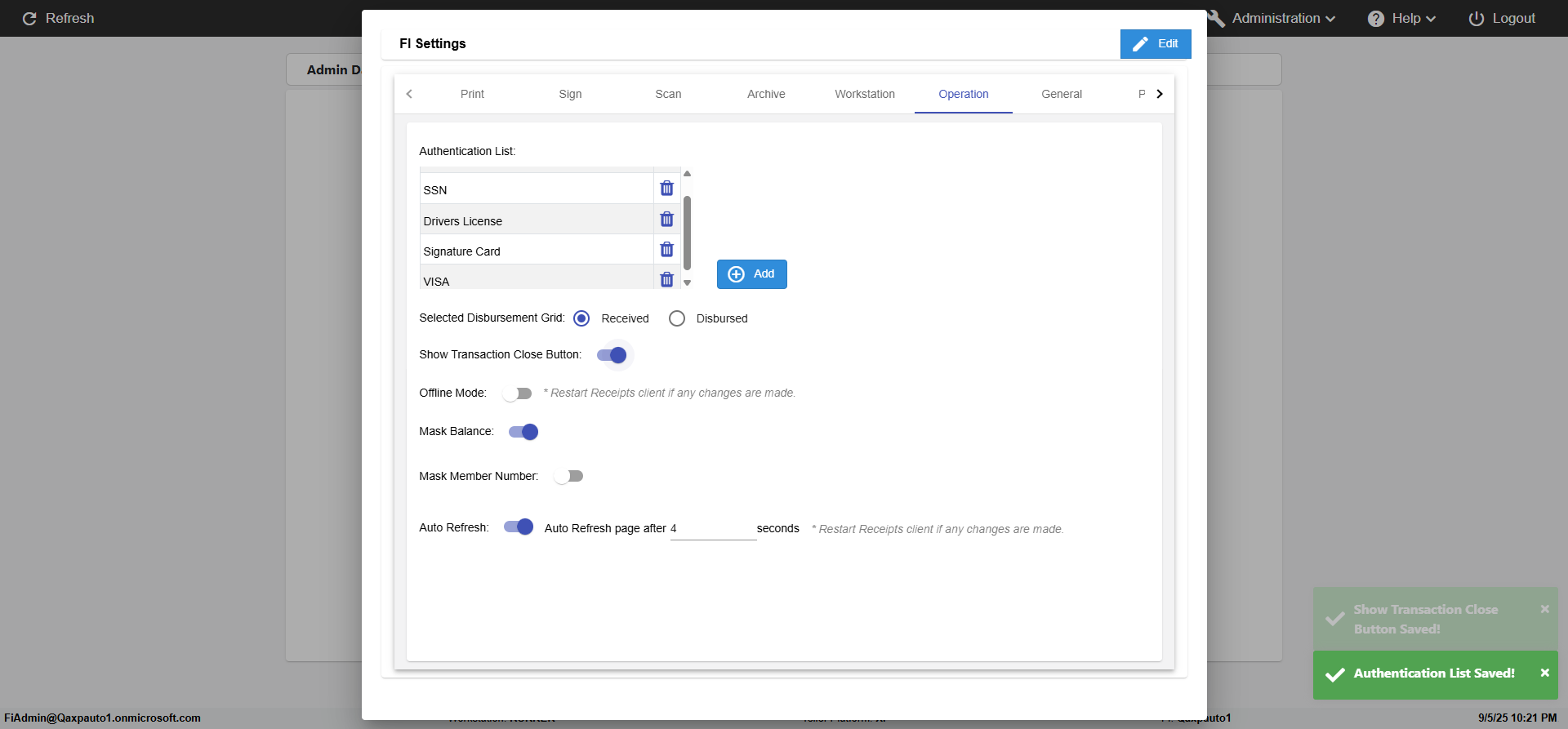
Task: Delete the VISA authentication entry
Action: [666, 280]
